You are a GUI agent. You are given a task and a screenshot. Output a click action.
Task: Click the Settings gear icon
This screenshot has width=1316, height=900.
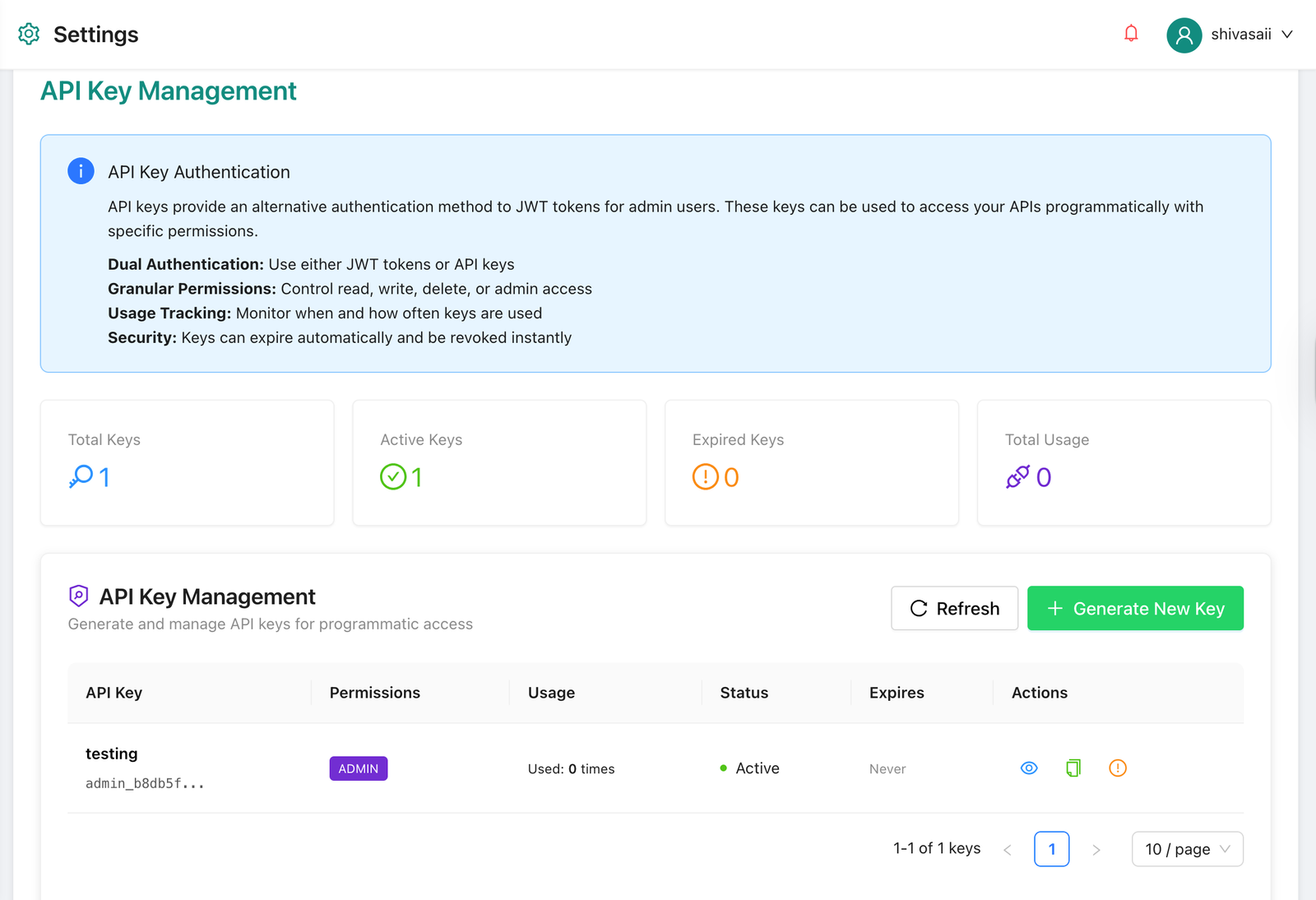[x=28, y=34]
